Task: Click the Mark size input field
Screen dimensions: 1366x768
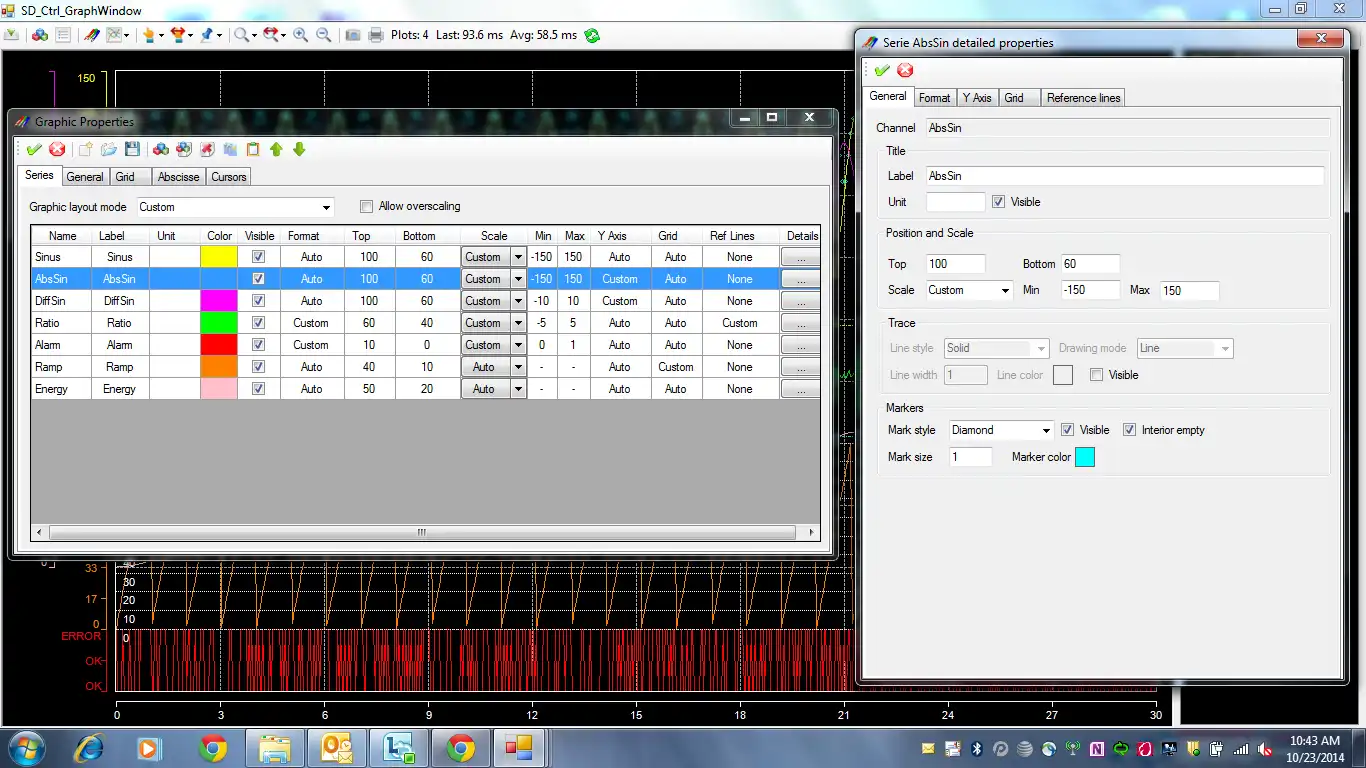Action: point(969,457)
